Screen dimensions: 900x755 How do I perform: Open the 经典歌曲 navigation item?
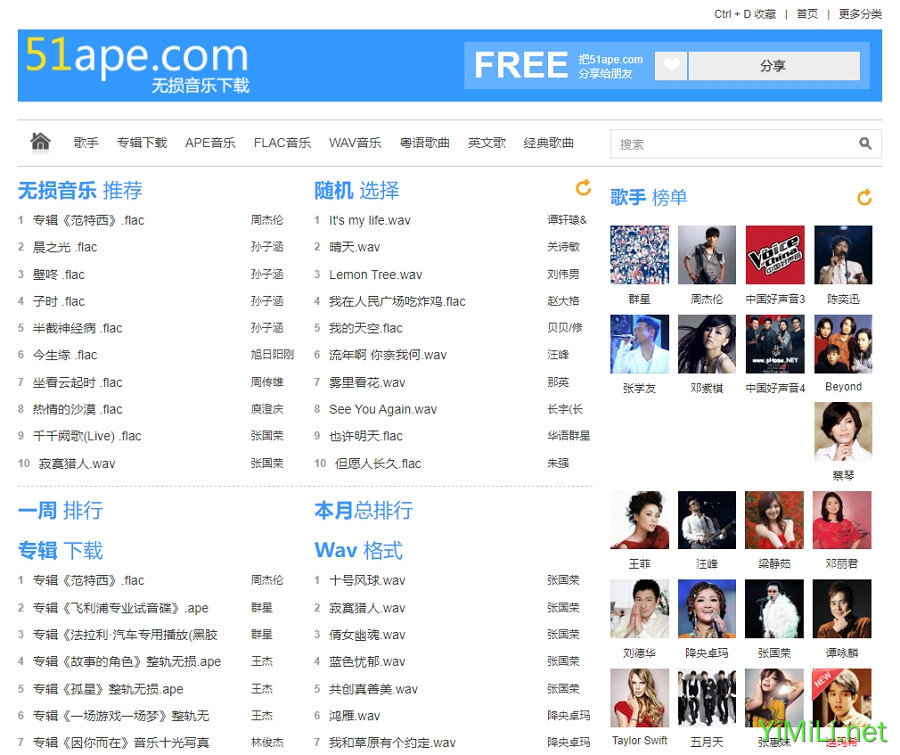549,143
